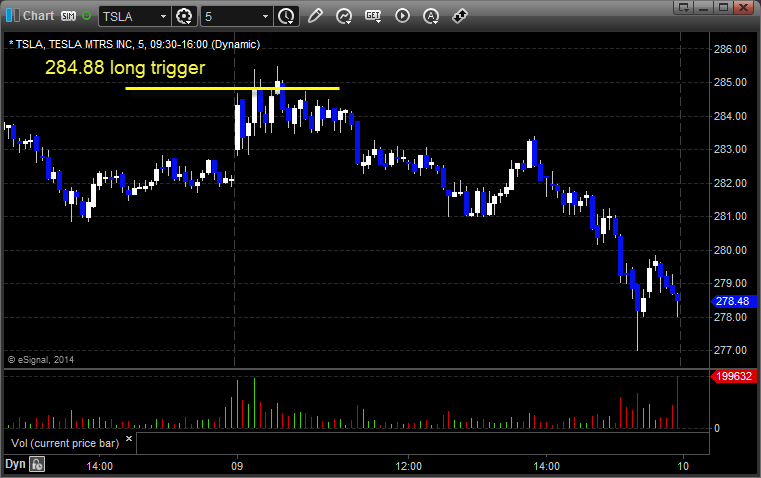Click the 283.00 price axis label
Screen dimensions: 761x478
coord(730,149)
